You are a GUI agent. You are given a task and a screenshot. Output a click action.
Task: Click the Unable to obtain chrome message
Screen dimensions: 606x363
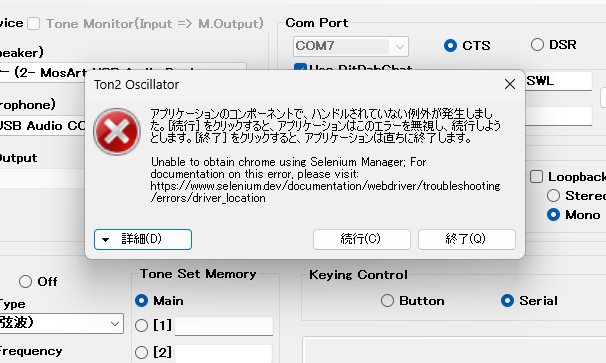pos(288,168)
